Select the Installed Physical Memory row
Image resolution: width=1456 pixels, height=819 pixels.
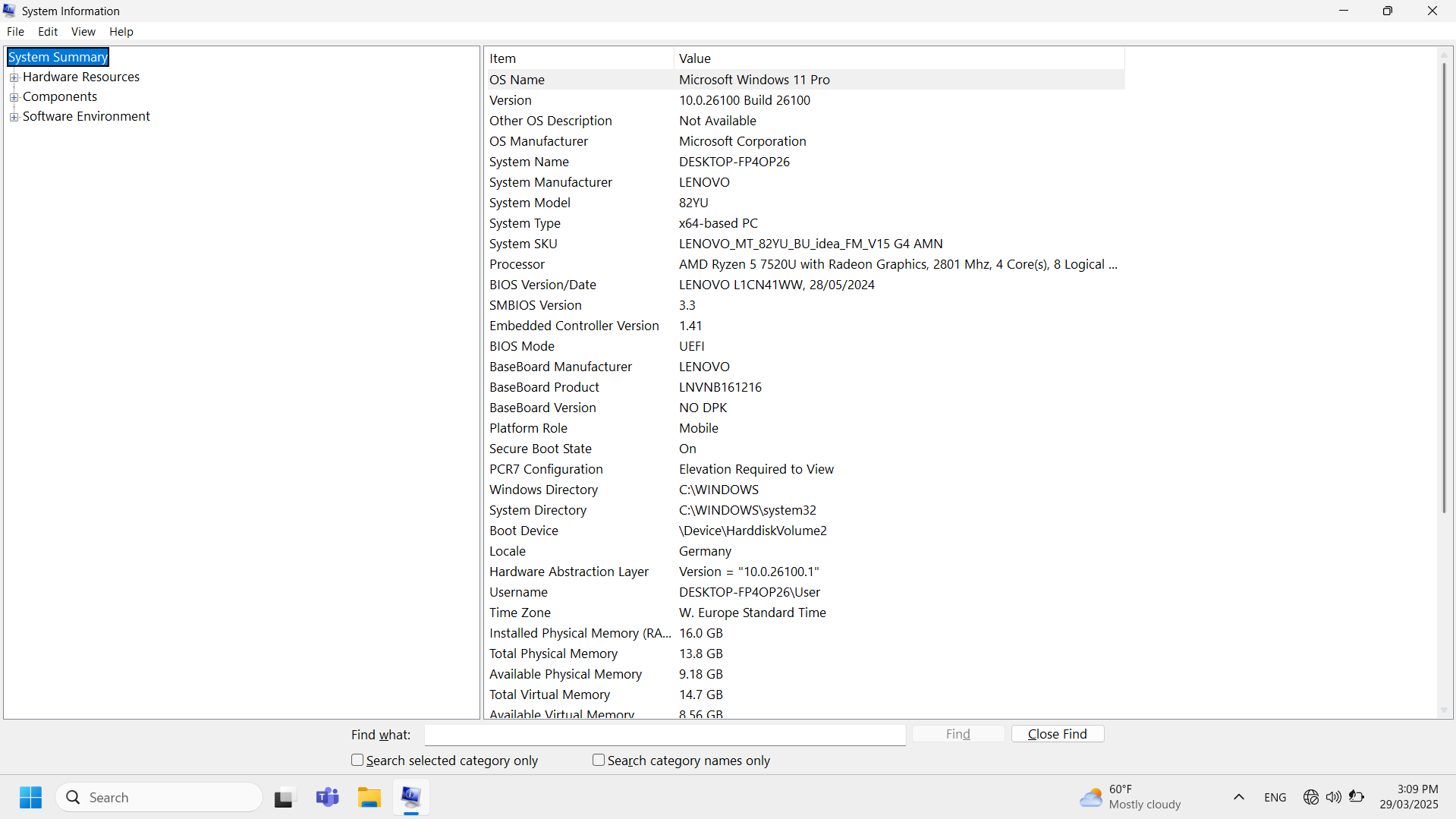pyautogui.click(x=805, y=633)
